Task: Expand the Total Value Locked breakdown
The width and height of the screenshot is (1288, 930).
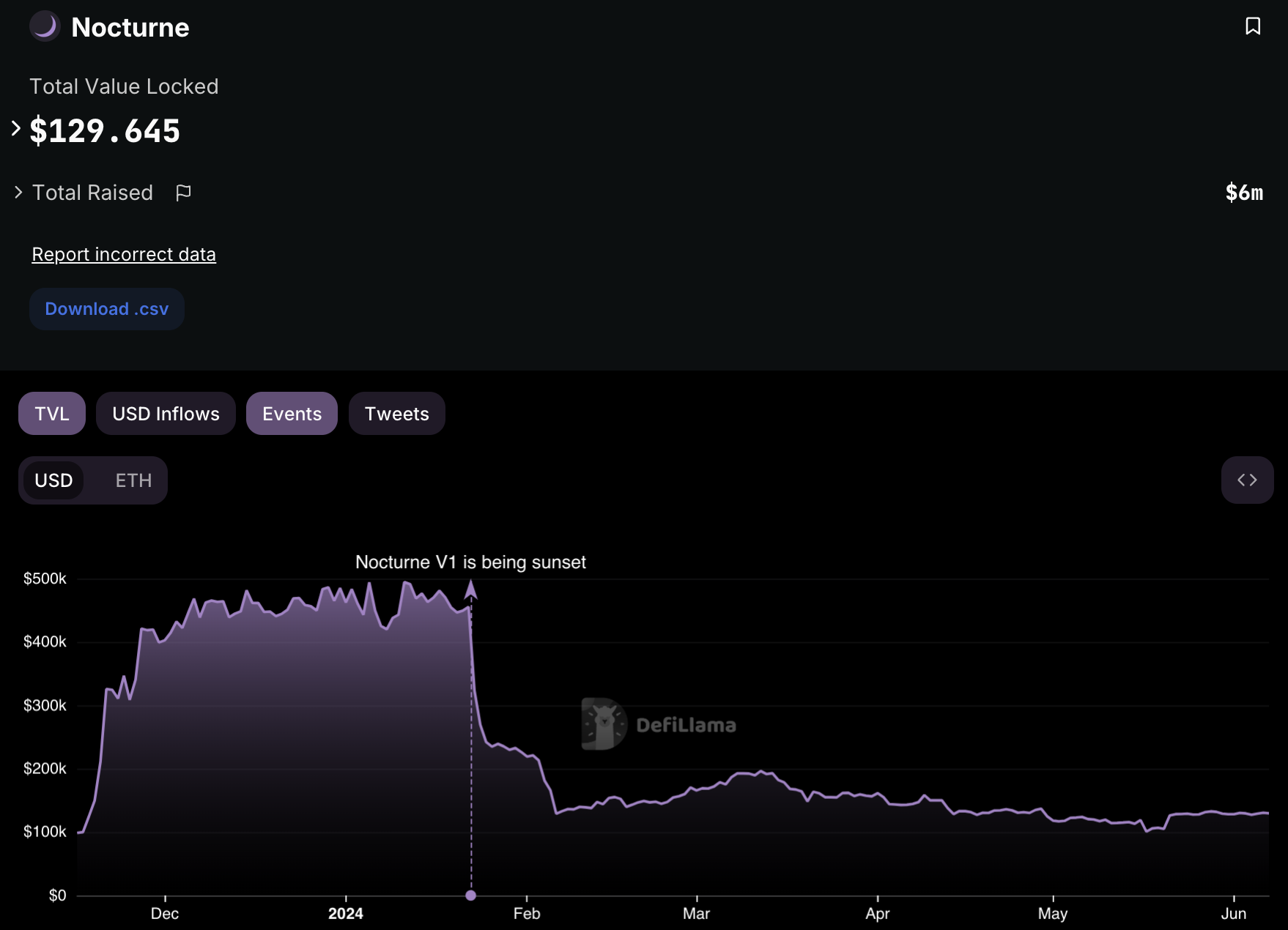Action: (x=16, y=129)
